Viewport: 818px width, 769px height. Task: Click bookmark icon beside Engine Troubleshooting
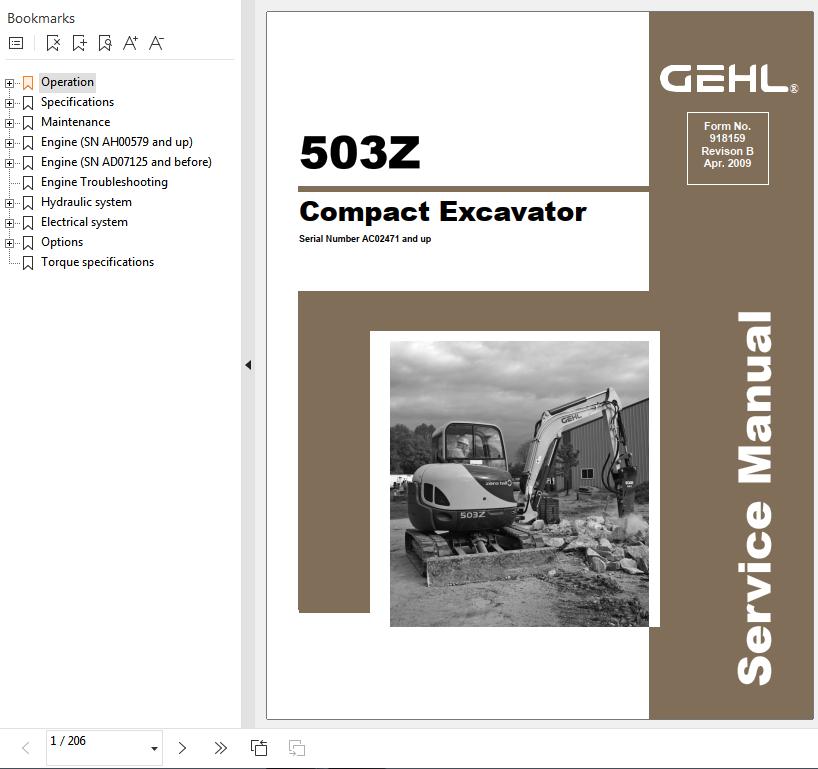[x=28, y=183]
